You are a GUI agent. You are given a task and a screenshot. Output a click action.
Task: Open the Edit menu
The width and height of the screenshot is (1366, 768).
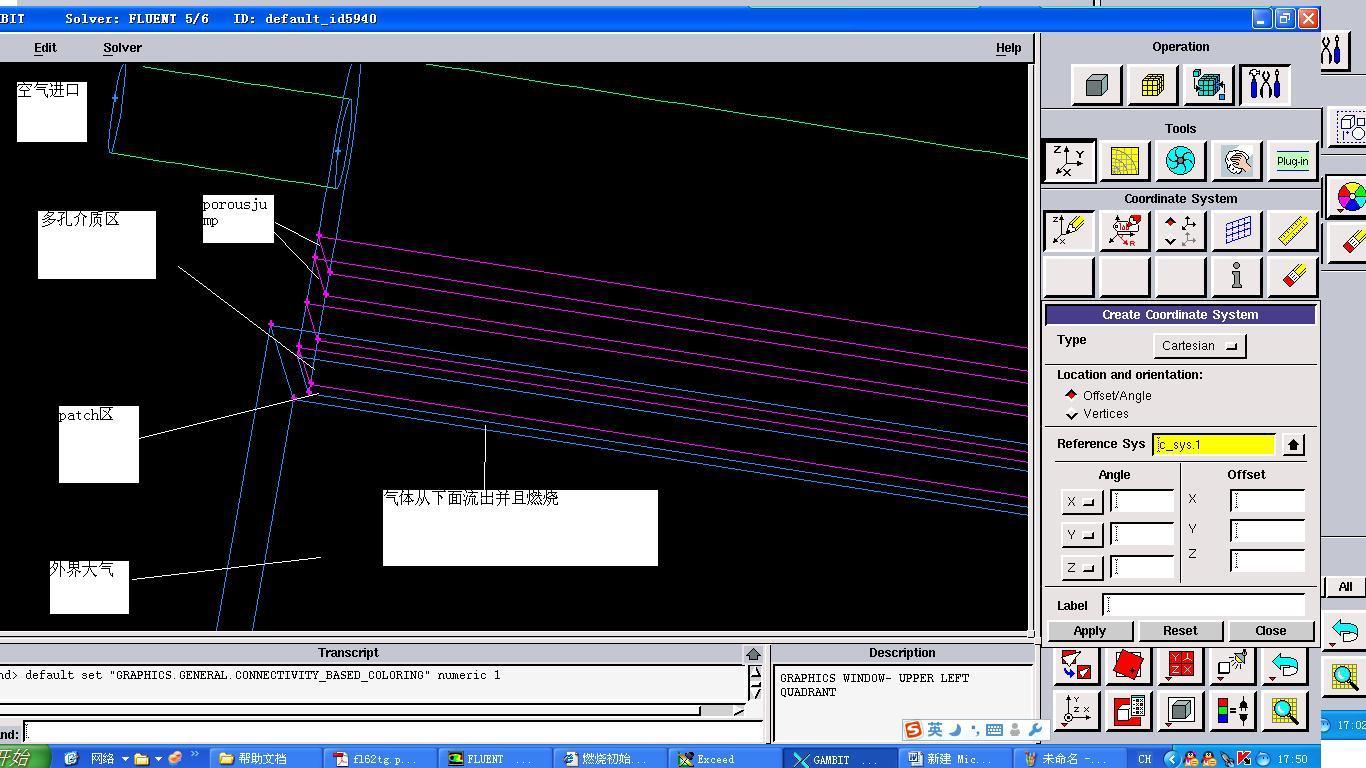pos(45,48)
